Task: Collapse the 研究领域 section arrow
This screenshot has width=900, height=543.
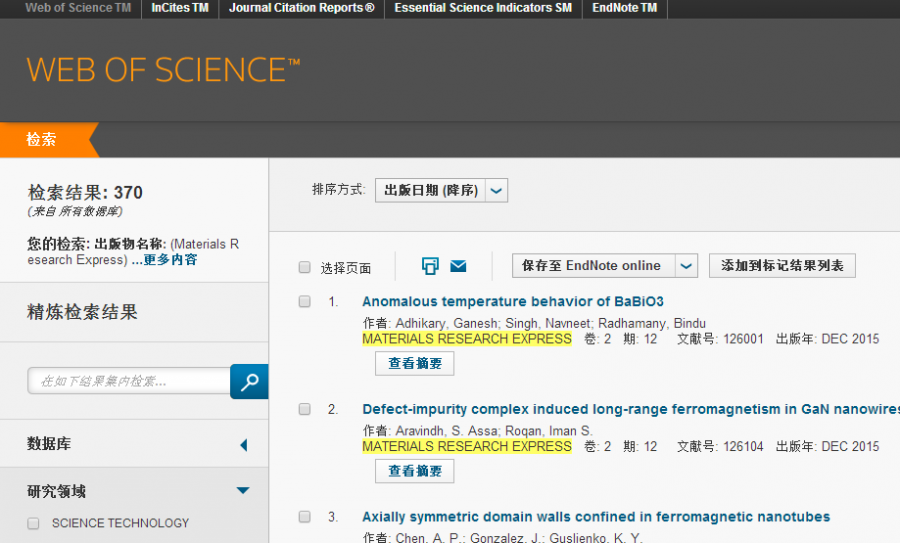Action: 243,490
